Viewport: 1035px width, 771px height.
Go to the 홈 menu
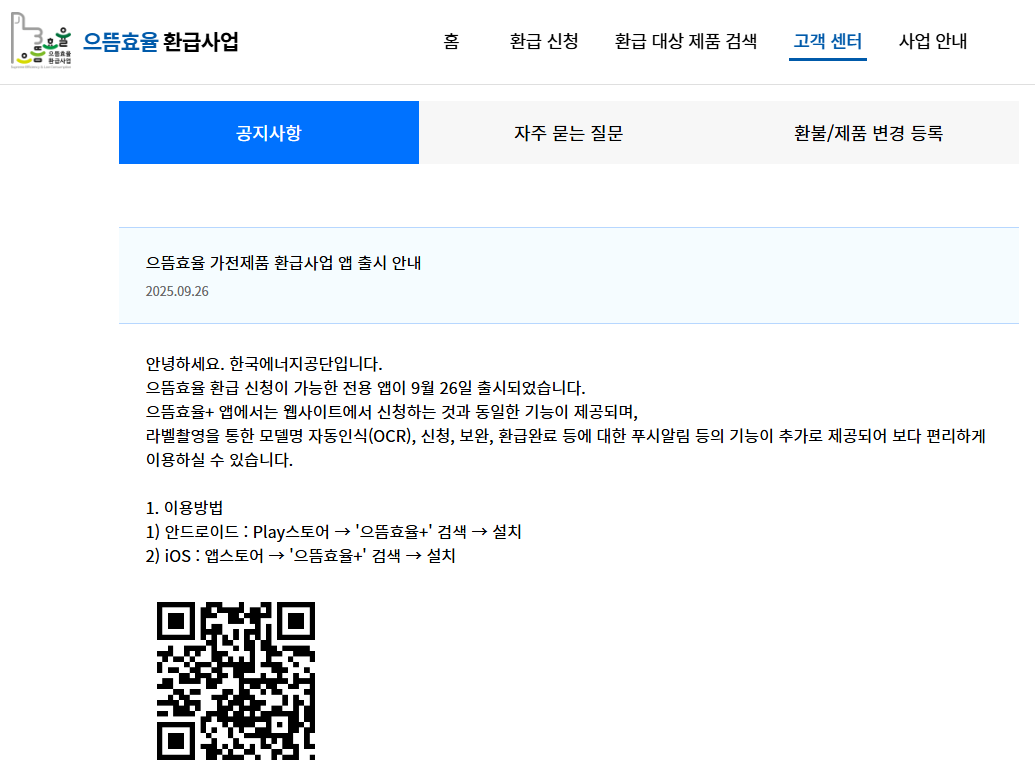(451, 41)
